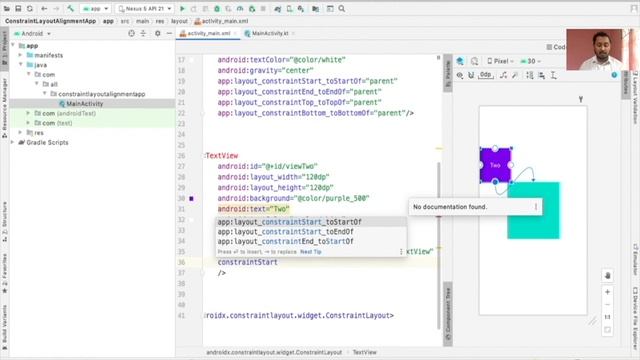Click Infer Constraints wand icon

click(515, 75)
